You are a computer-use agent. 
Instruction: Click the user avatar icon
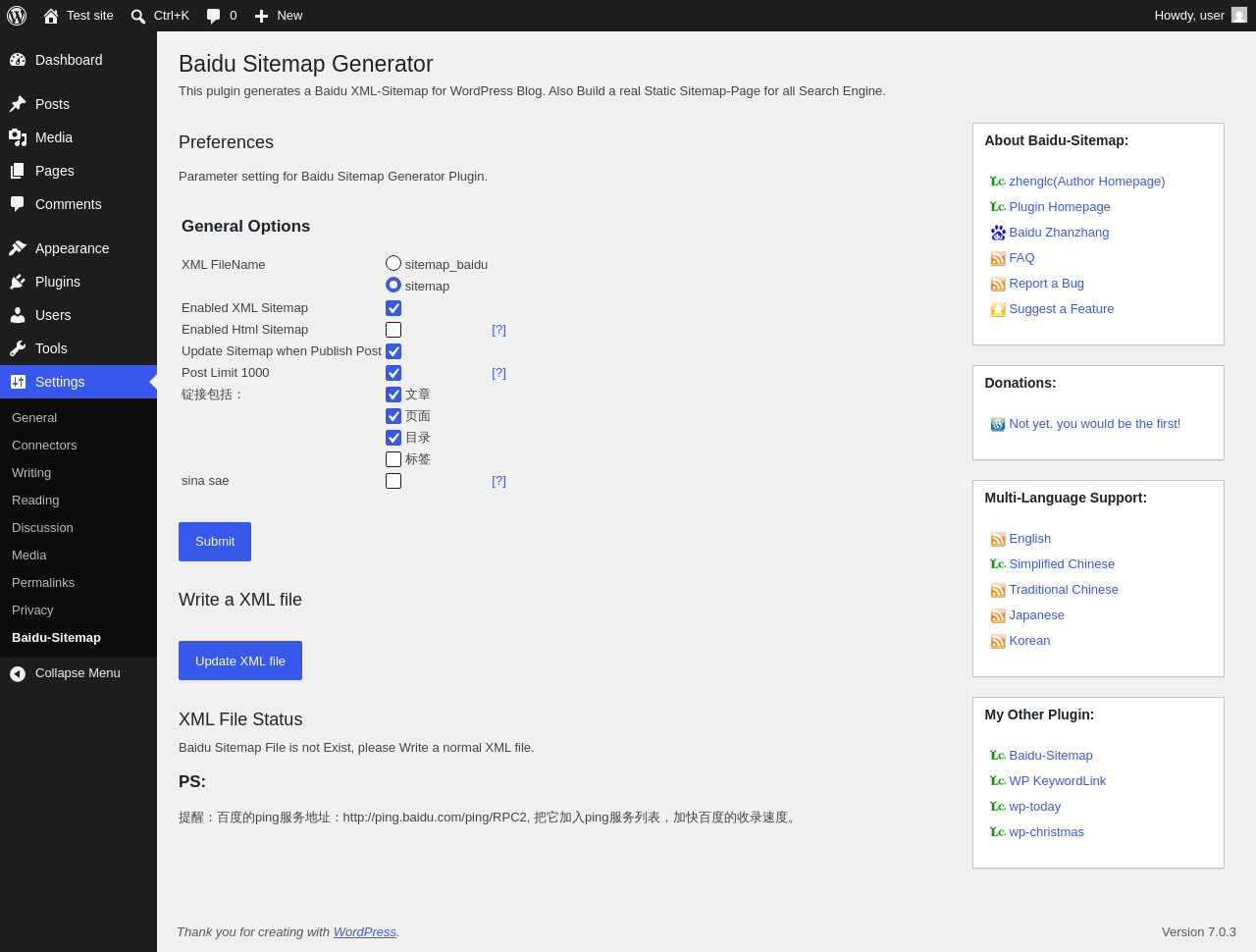click(x=1239, y=16)
